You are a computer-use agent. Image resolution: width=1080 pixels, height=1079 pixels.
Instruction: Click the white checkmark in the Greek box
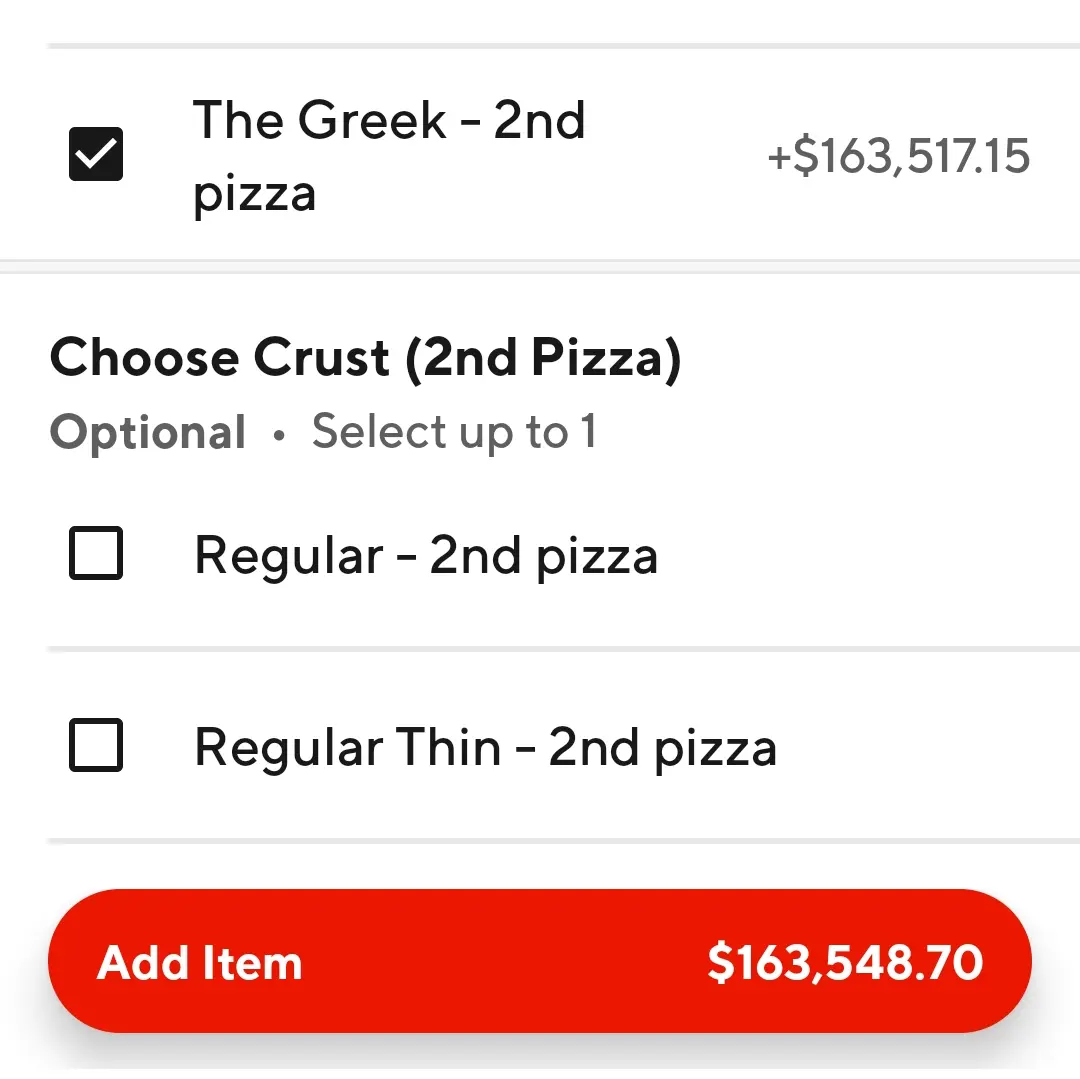tap(96, 154)
